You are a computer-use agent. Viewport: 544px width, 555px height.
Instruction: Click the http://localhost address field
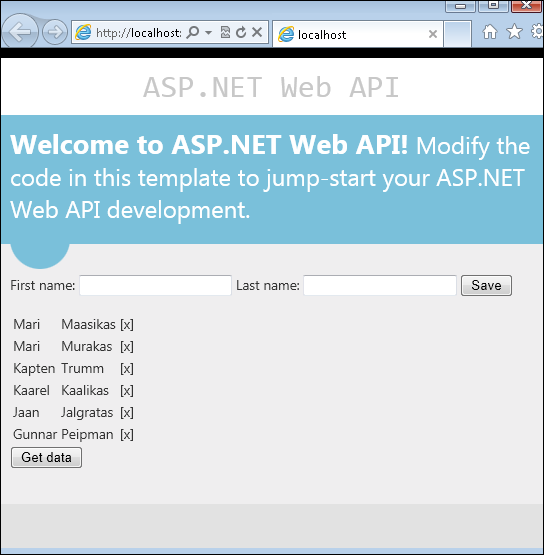[x=139, y=33]
